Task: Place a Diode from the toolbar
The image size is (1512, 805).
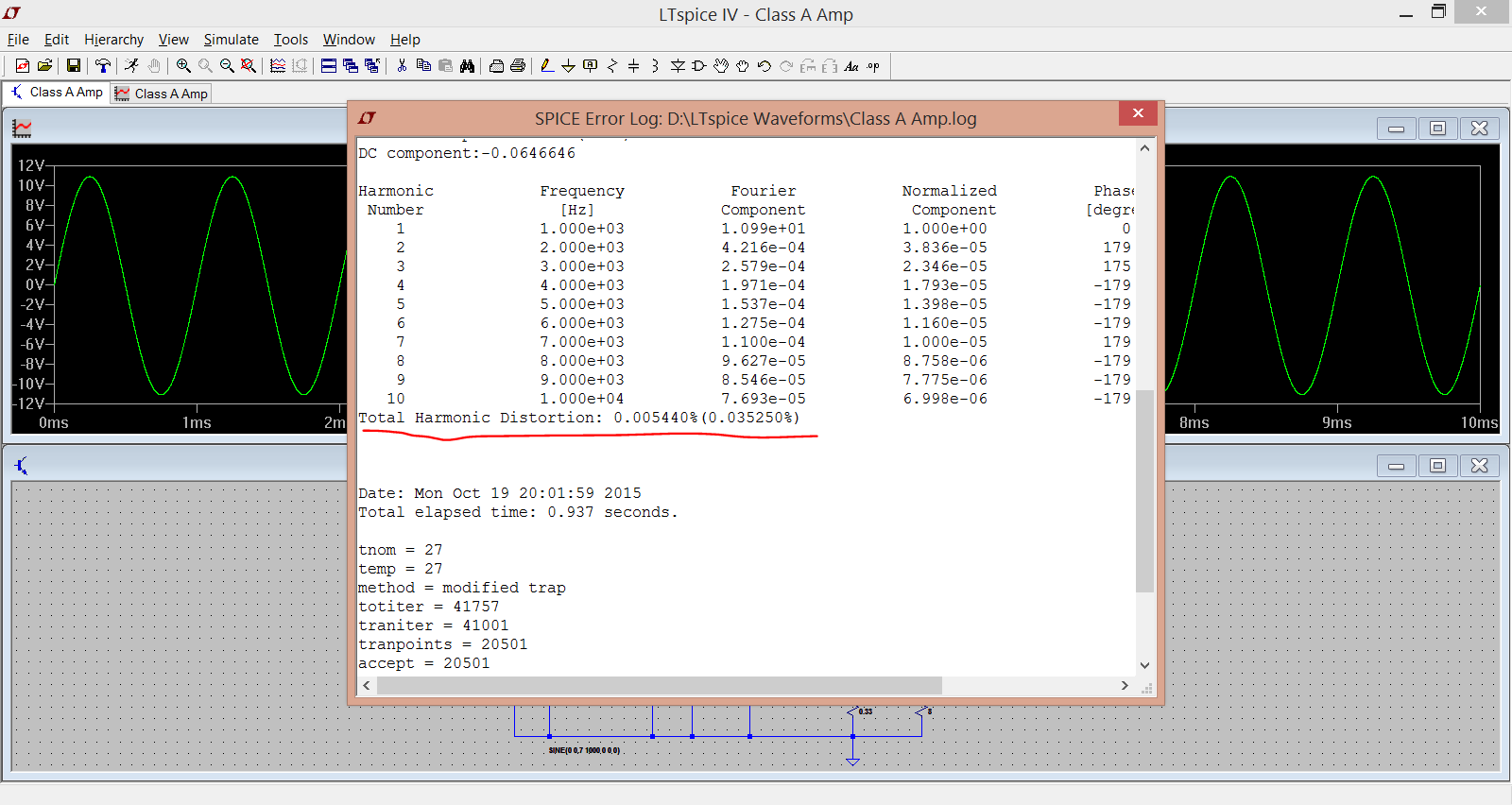Action: click(x=678, y=65)
